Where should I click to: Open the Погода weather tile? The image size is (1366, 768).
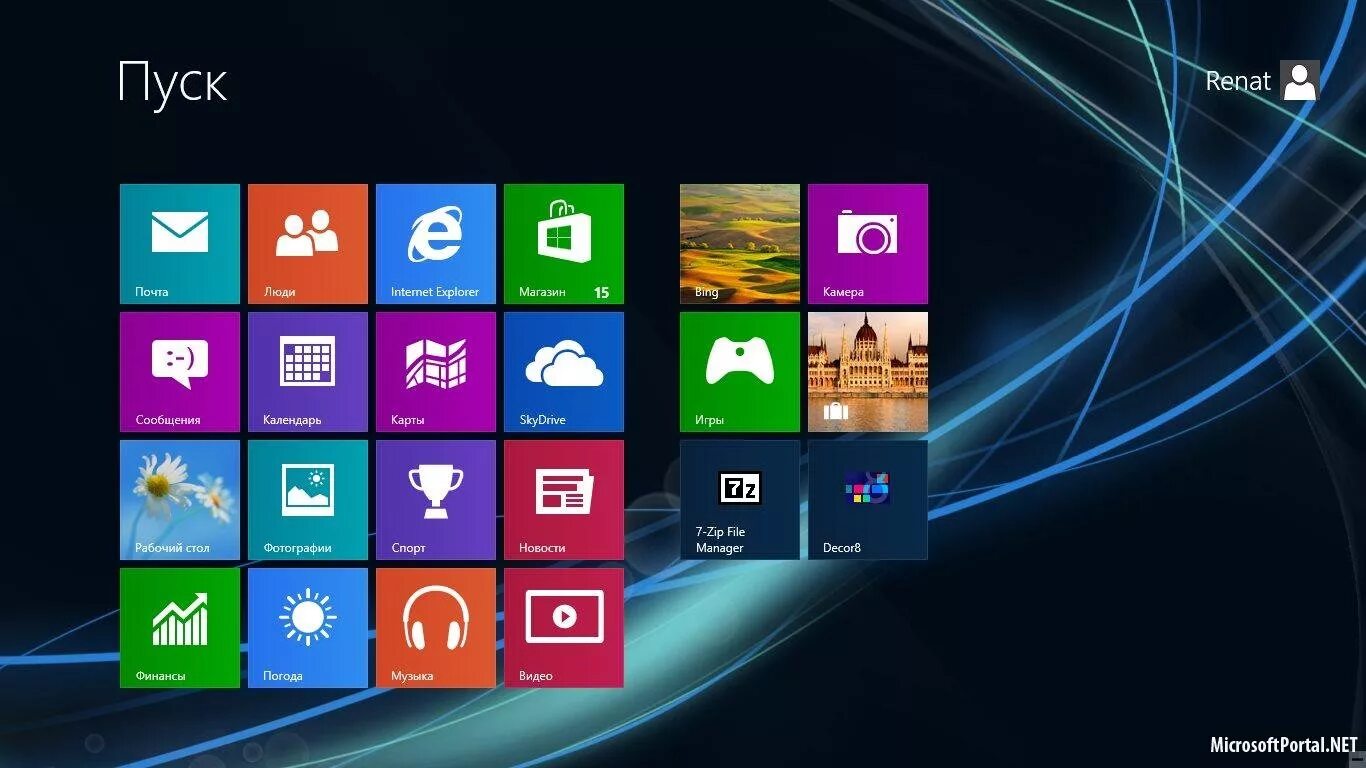(x=308, y=628)
